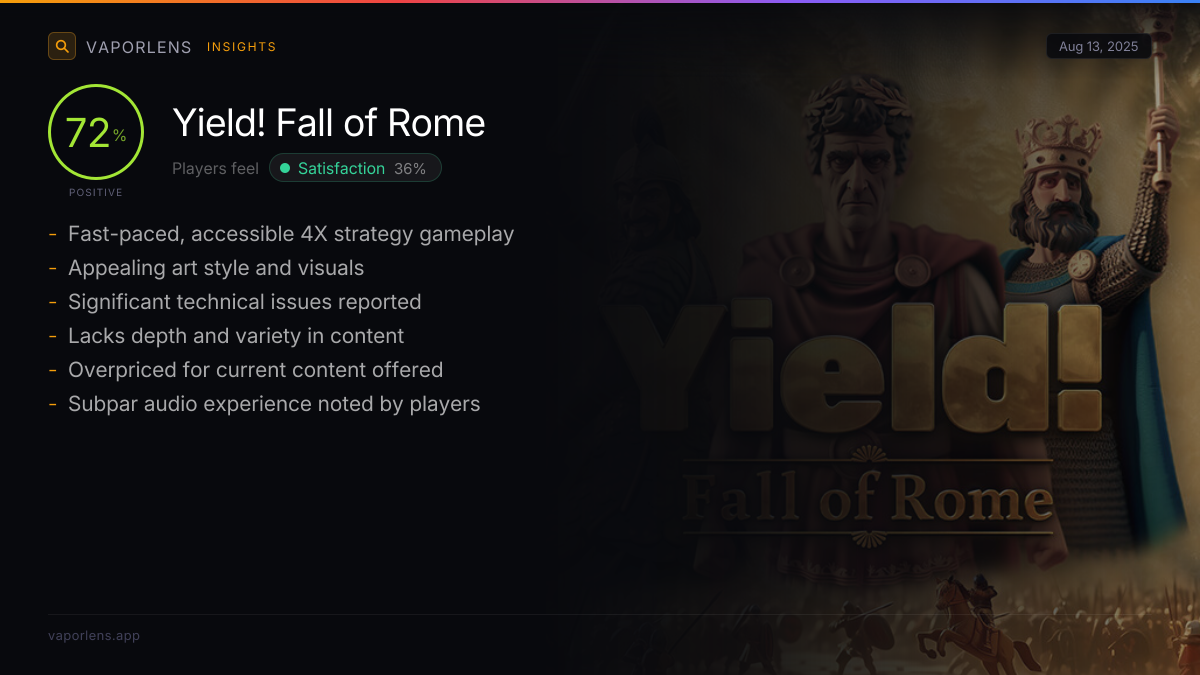Click the Satisfaction 36% sentiment pill

point(355,169)
